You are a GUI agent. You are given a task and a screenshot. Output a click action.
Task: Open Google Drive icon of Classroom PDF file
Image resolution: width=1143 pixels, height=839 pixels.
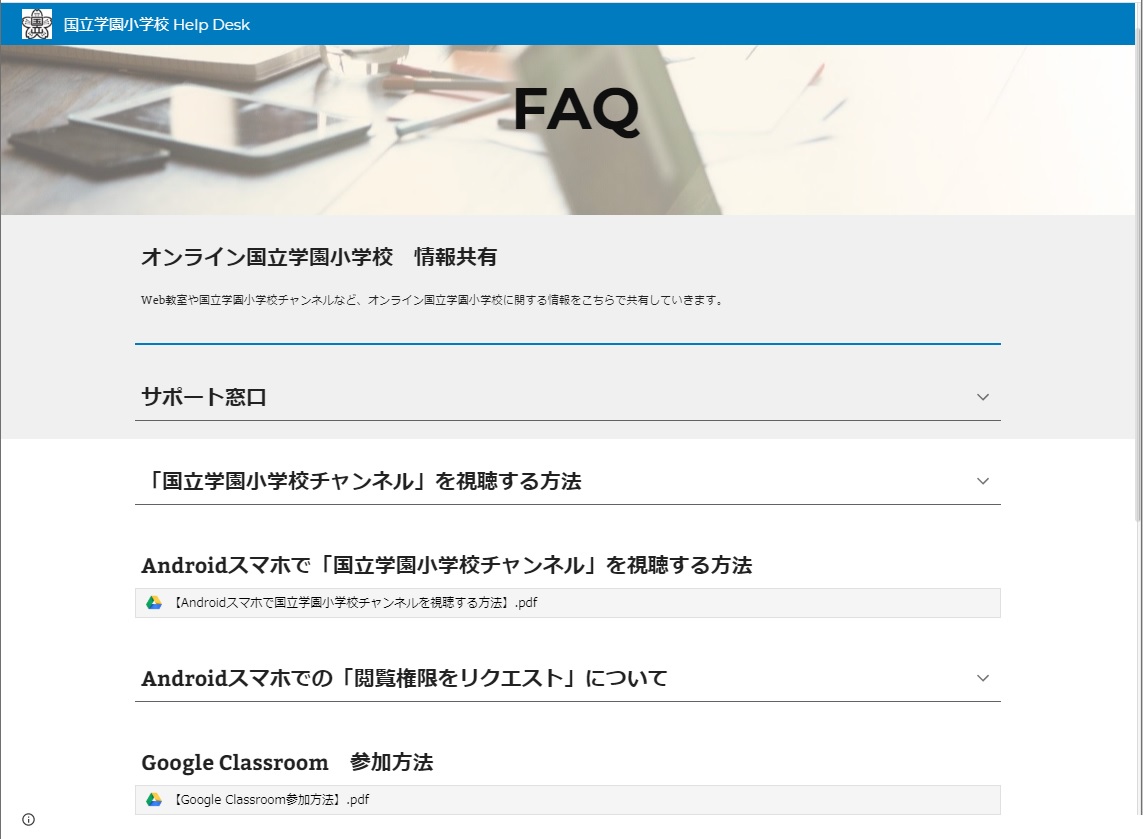(154, 800)
